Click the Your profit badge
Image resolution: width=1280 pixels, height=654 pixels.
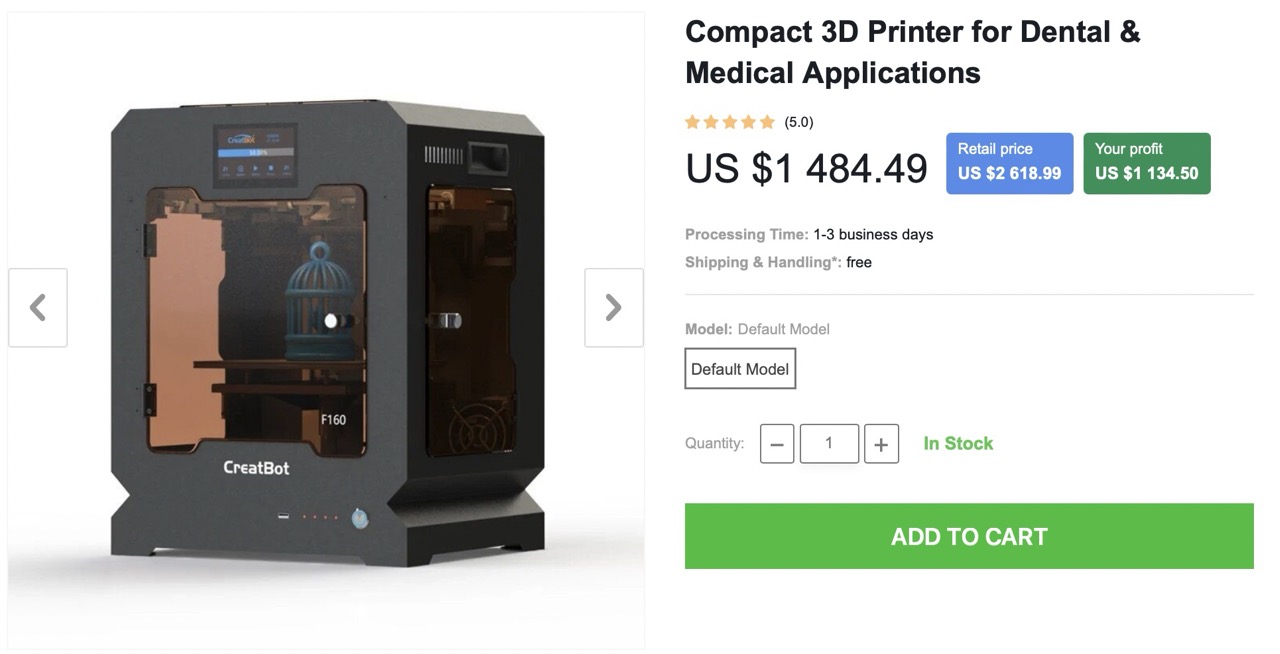(x=1147, y=163)
